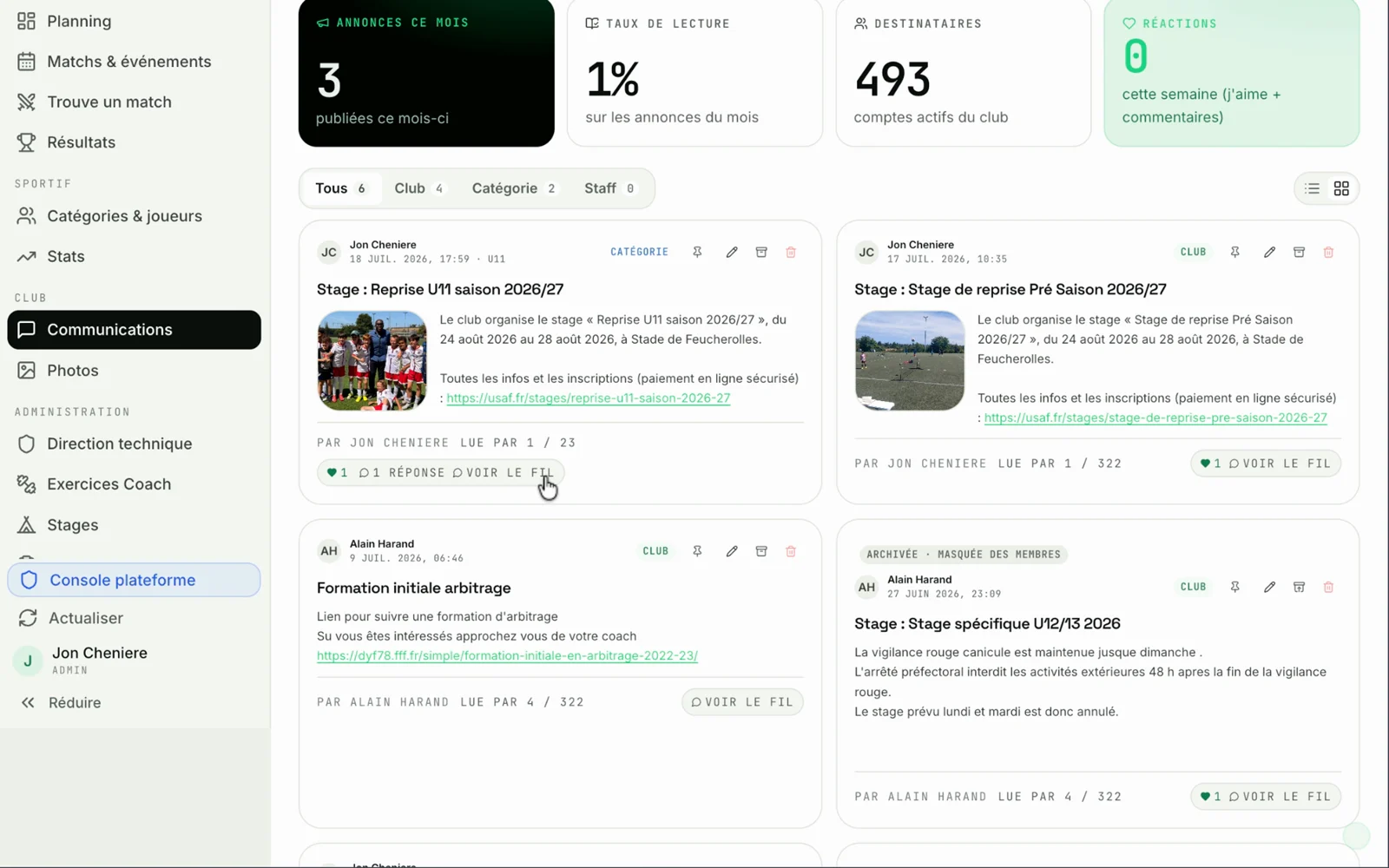The height and width of the screenshot is (868, 1389).
Task: Archive the Stage de reprise Pré Saison post
Action: pos(1299,252)
